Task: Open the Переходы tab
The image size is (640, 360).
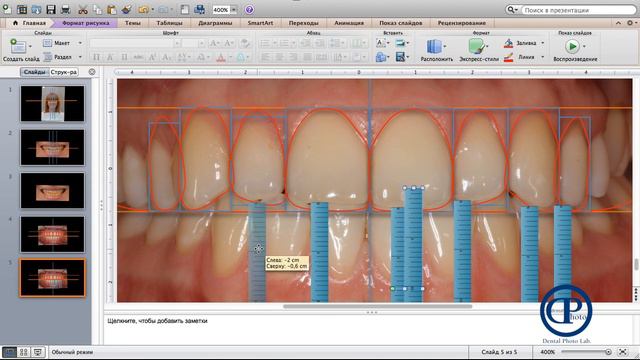Action: [x=304, y=23]
